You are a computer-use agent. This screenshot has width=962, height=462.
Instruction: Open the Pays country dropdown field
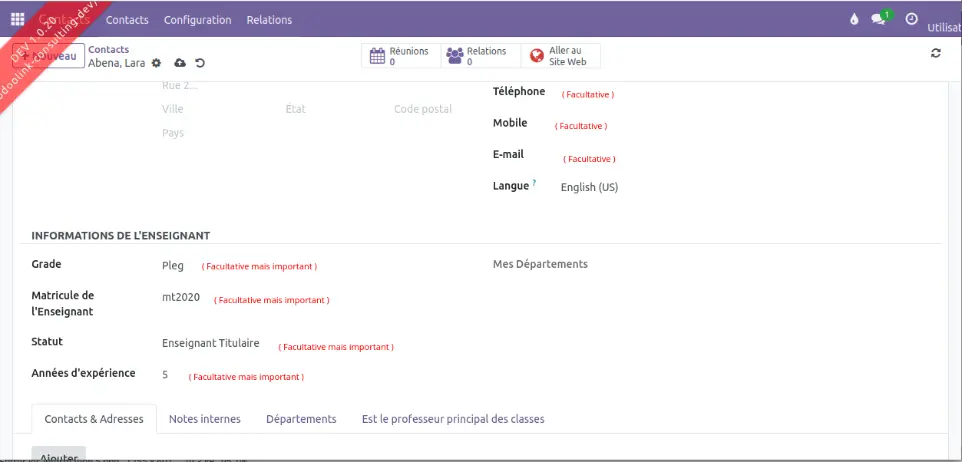coord(300,133)
